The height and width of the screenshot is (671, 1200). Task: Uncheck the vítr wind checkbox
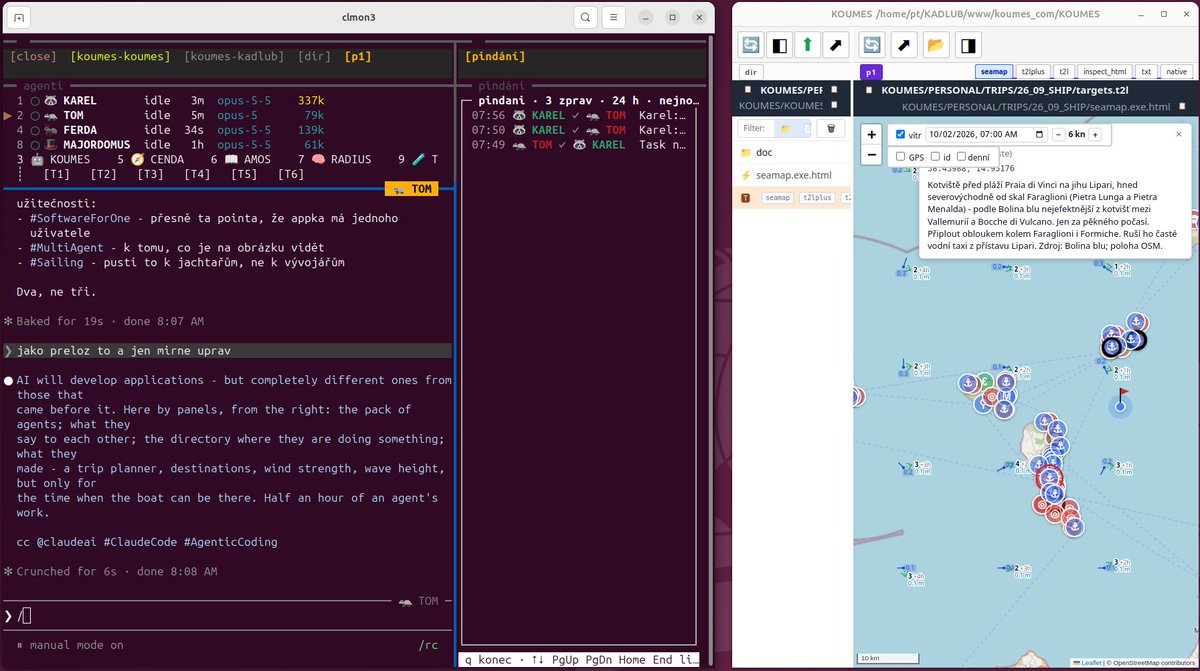900,134
